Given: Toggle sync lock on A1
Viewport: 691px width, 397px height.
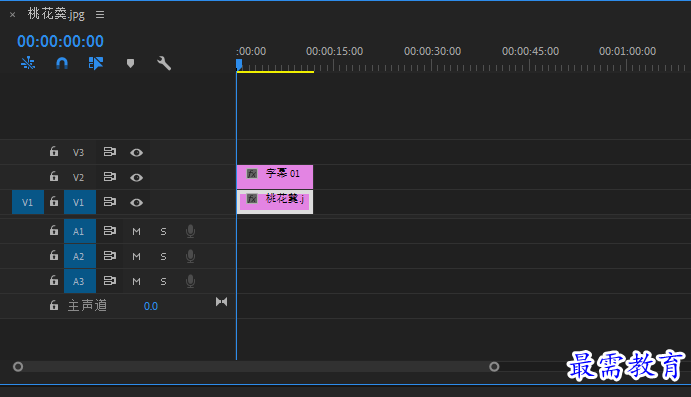Looking at the screenshot, I should click(110, 230).
